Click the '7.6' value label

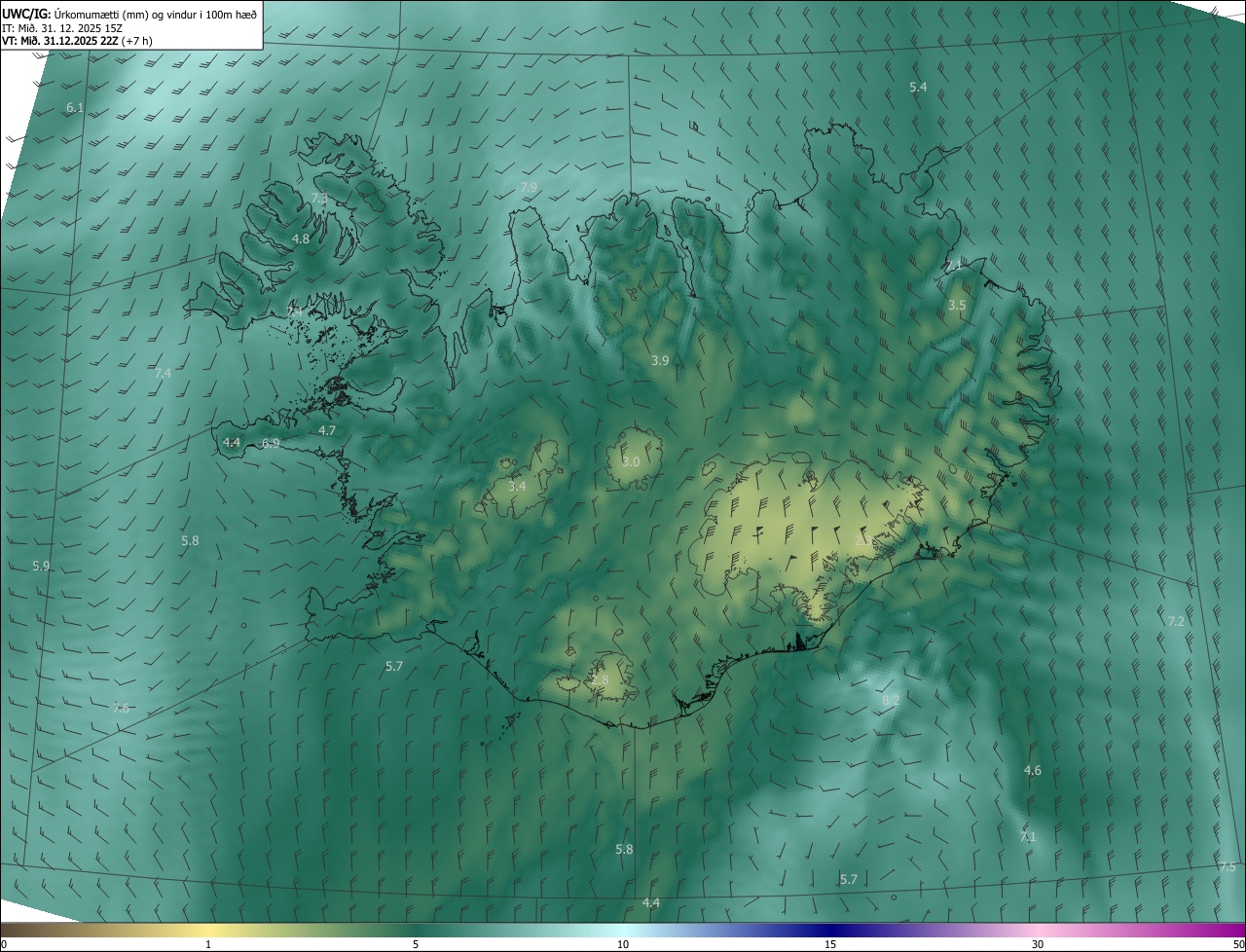(x=121, y=709)
